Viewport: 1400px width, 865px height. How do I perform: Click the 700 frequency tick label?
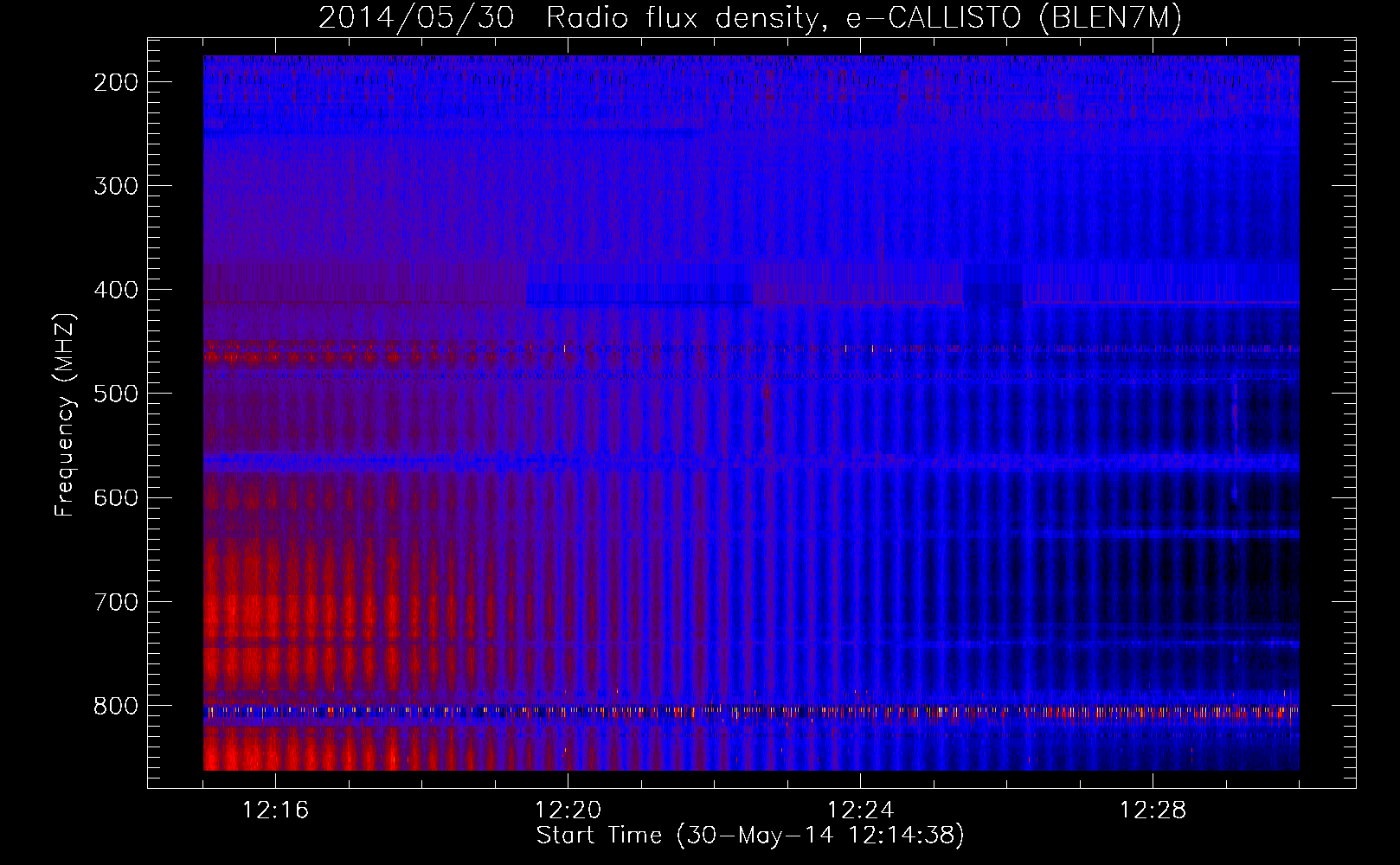tap(116, 601)
